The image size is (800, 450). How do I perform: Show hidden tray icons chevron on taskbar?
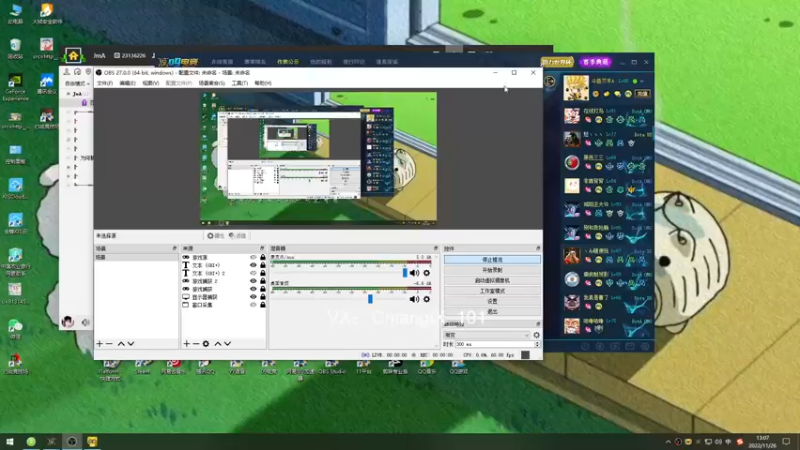point(668,442)
